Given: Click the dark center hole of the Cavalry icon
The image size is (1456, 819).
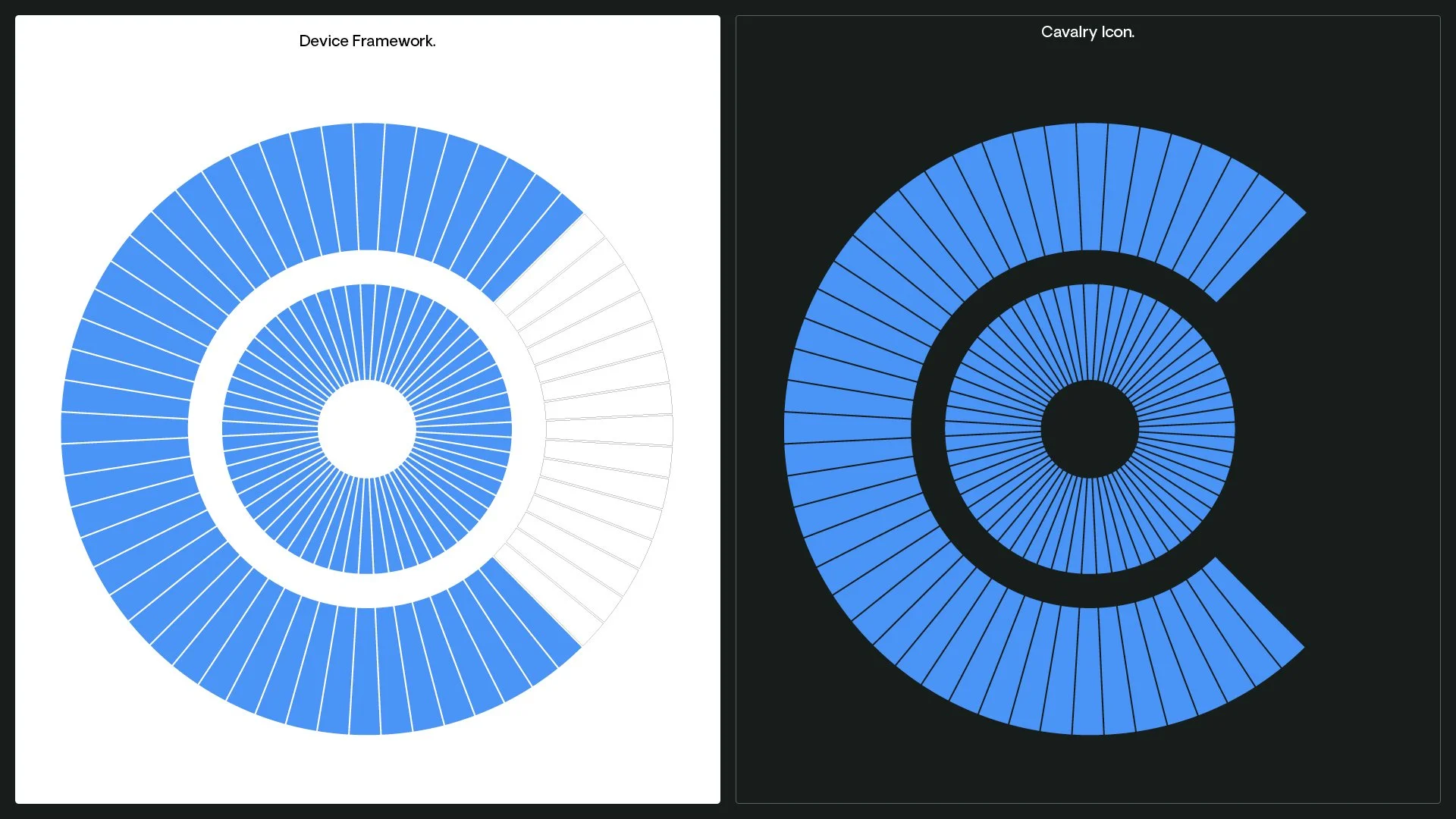Looking at the screenshot, I should (x=1090, y=429).
